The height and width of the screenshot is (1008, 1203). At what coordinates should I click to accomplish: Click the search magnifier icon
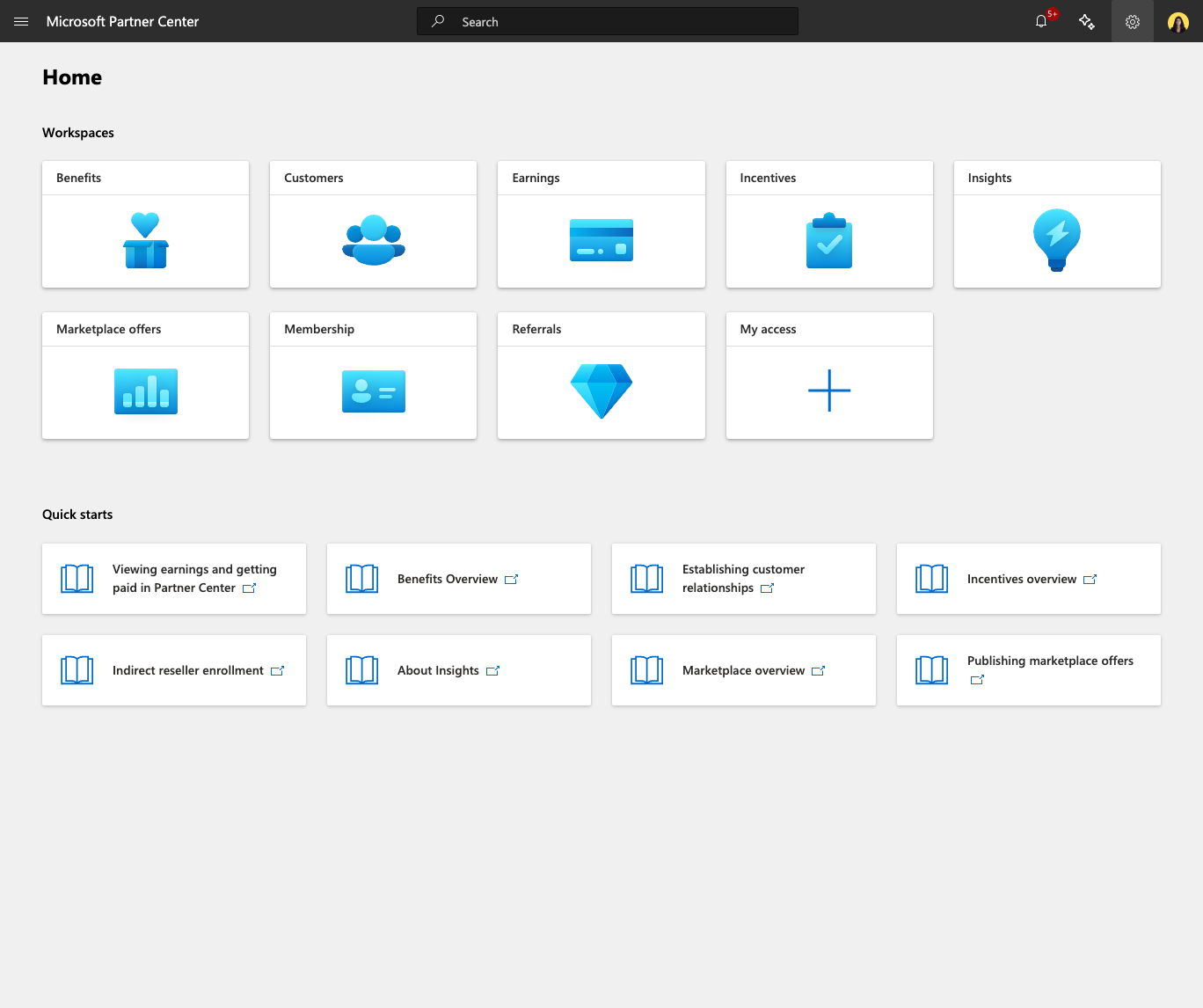coord(438,21)
